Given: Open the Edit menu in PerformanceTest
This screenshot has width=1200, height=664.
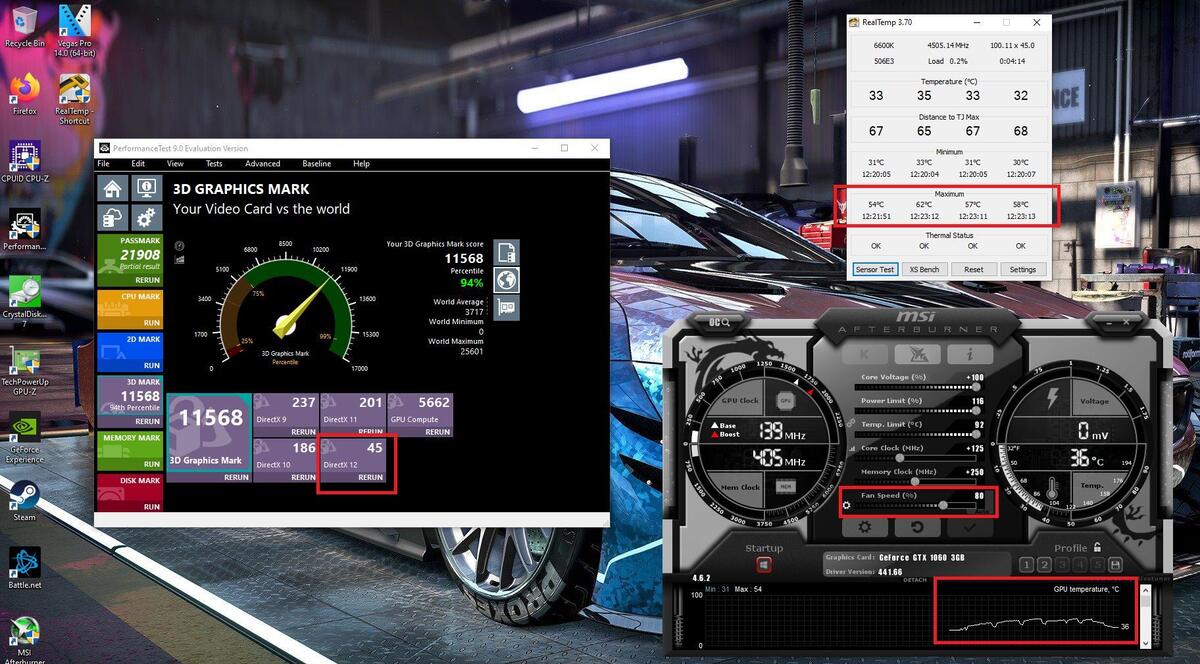Looking at the screenshot, I should coord(138,164).
